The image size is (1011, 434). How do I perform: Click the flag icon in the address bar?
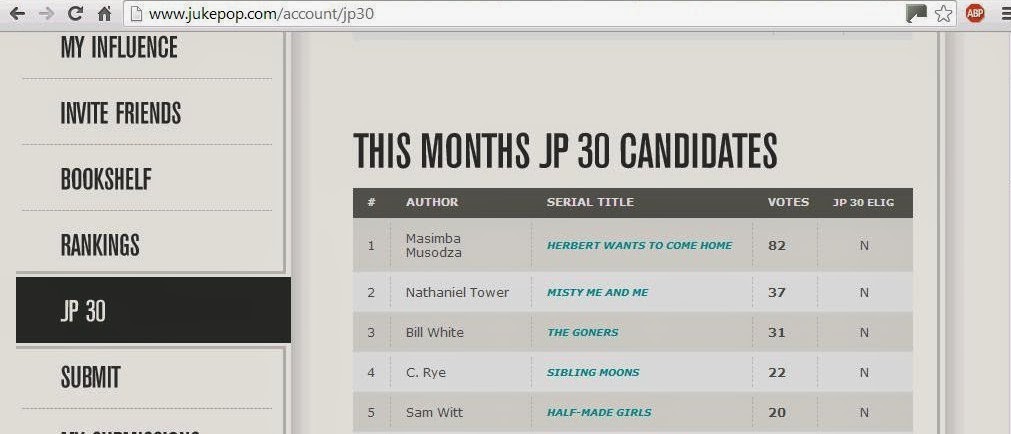(916, 14)
